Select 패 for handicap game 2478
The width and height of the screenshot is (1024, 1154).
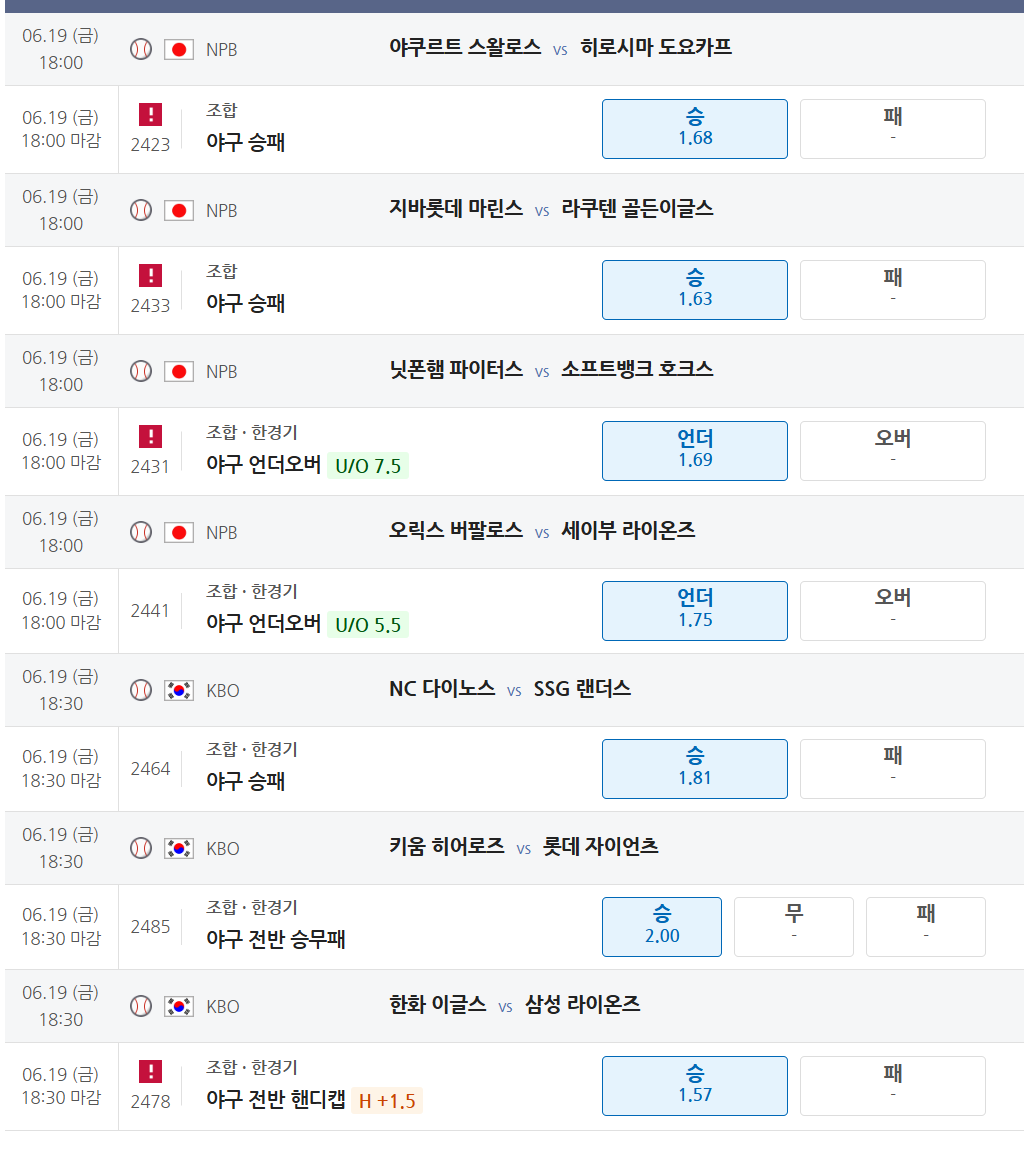point(892,1086)
